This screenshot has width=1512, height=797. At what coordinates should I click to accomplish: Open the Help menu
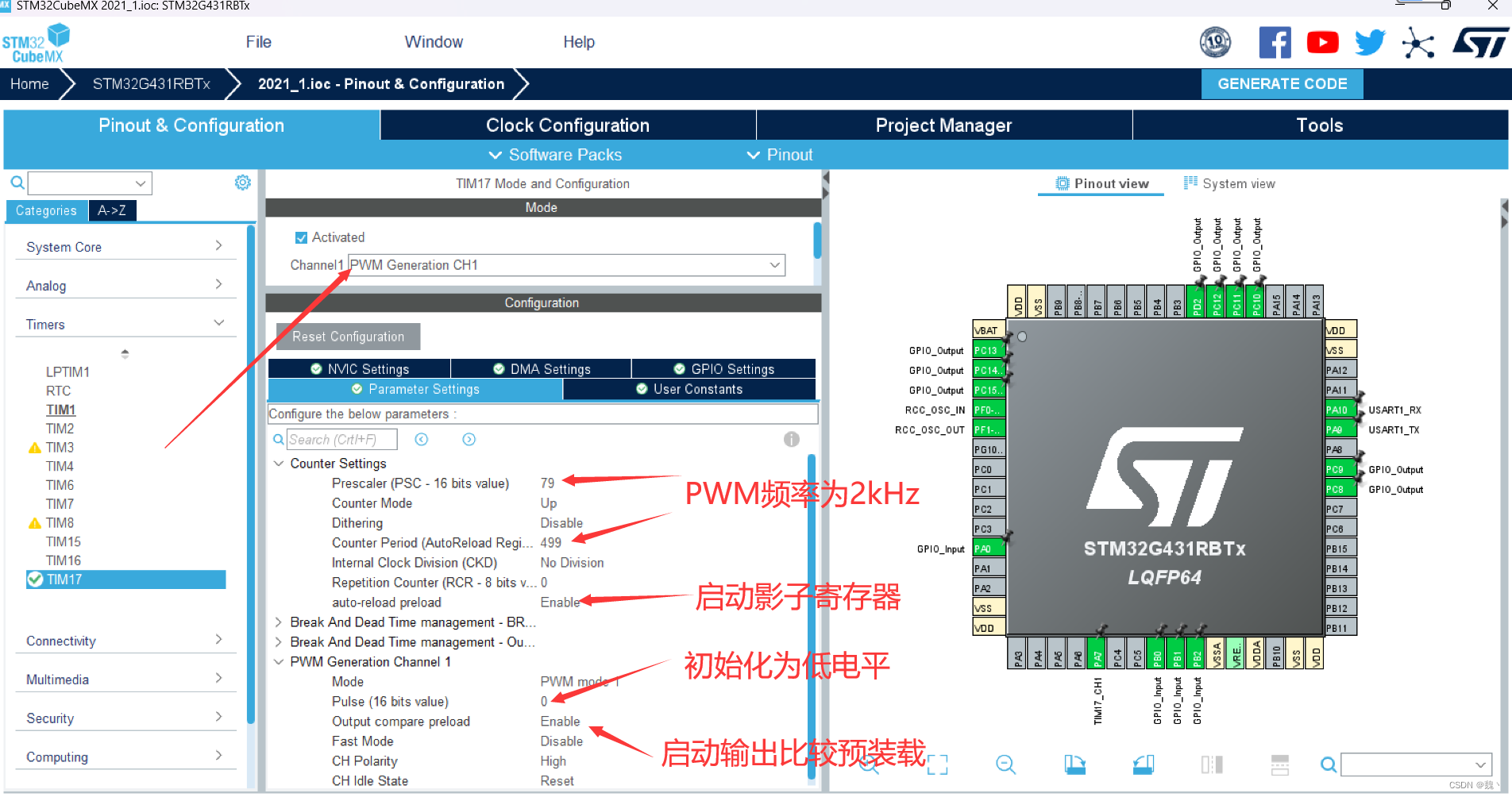coord(579,42)
